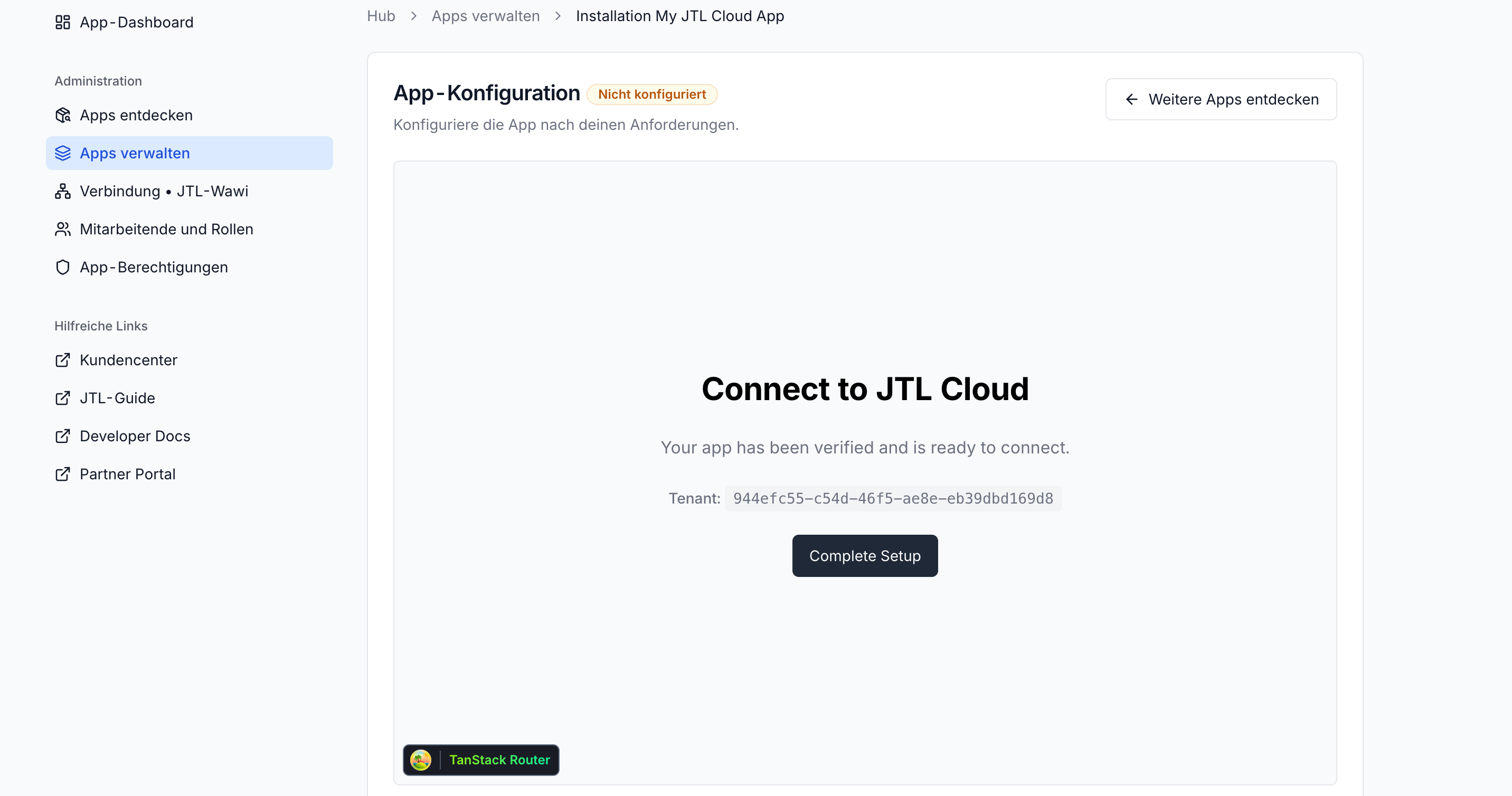Click the Kundencenter external link icon

click(63, 360)
